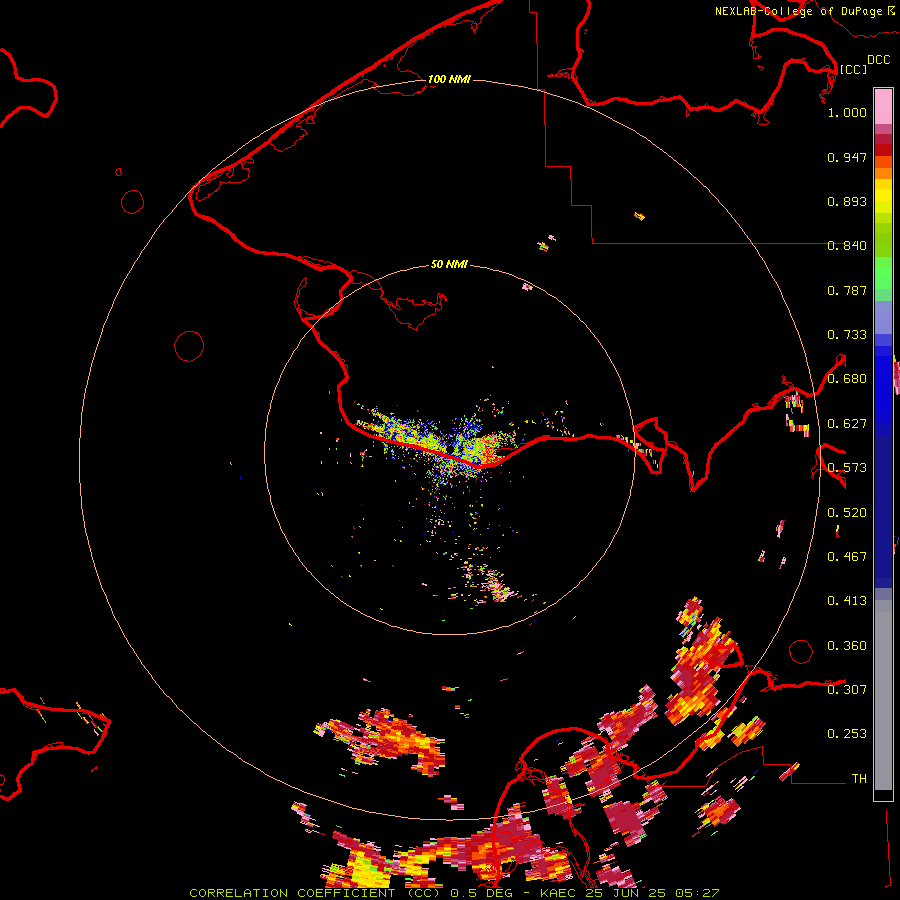Viewport: 900px width, 900px height.
Task: Click the [CC] legend unit label
Action: [x=853, y=69]
